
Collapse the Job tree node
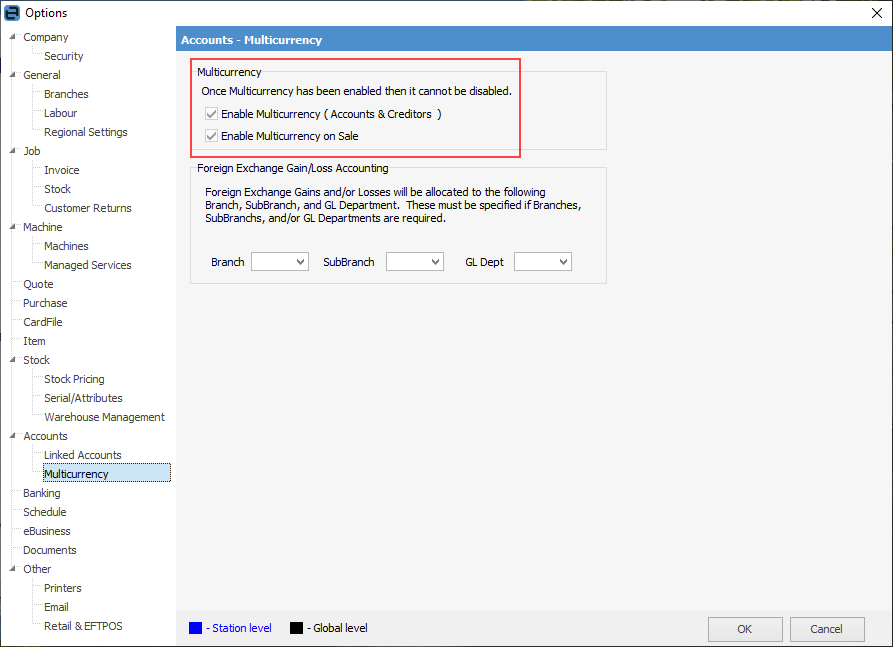13,150
